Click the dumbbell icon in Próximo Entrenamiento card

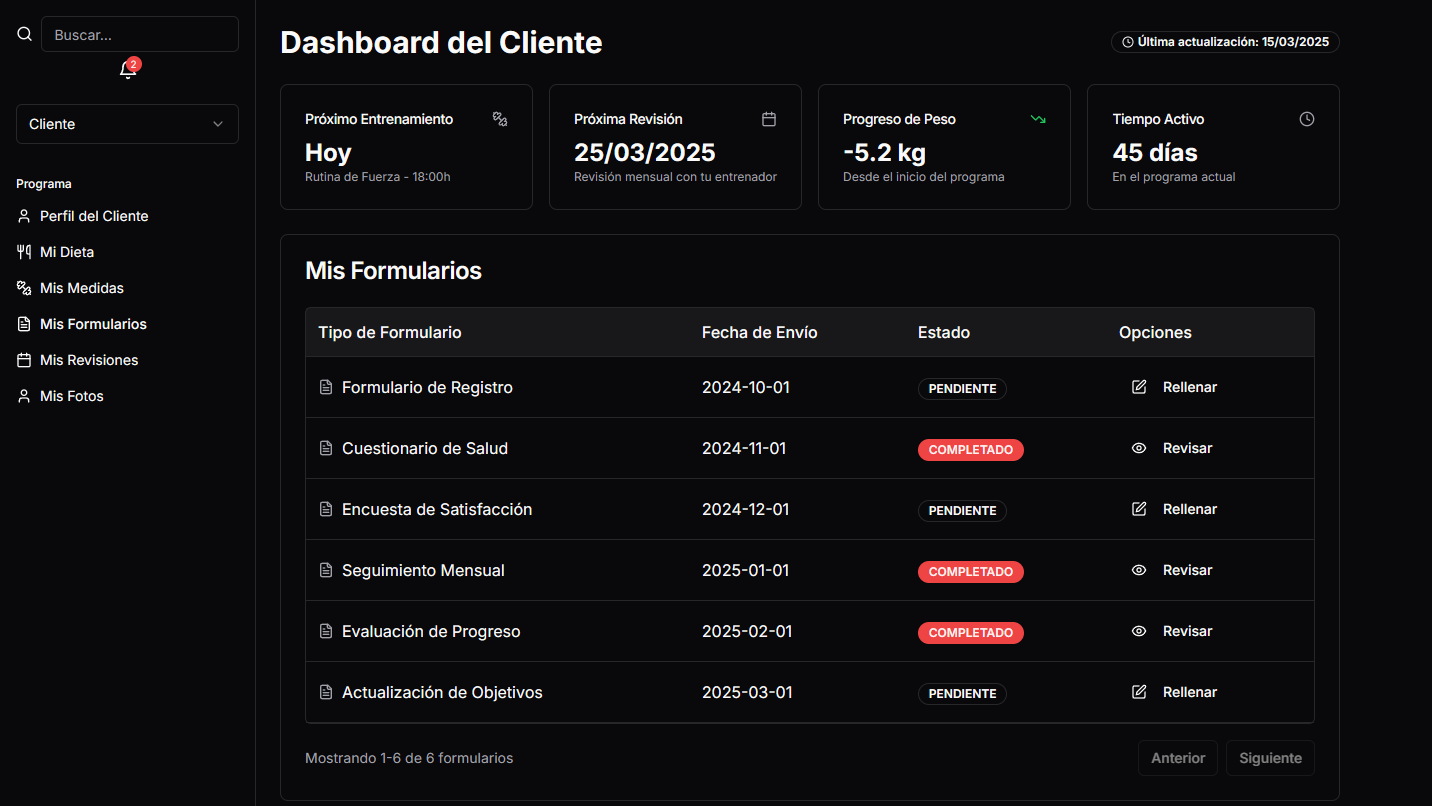click(500, 119)
